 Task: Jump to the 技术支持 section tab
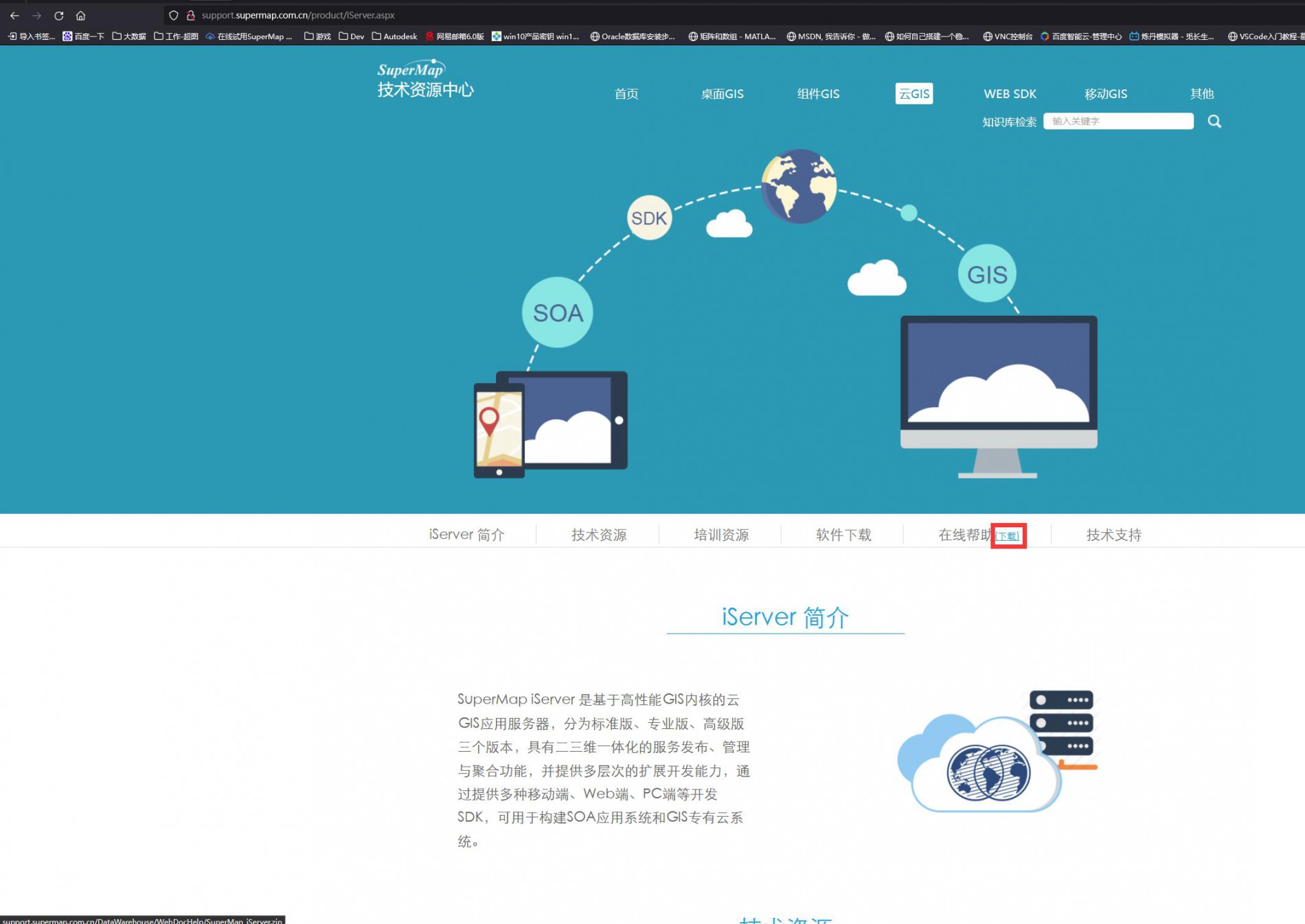pos(1114,535)
